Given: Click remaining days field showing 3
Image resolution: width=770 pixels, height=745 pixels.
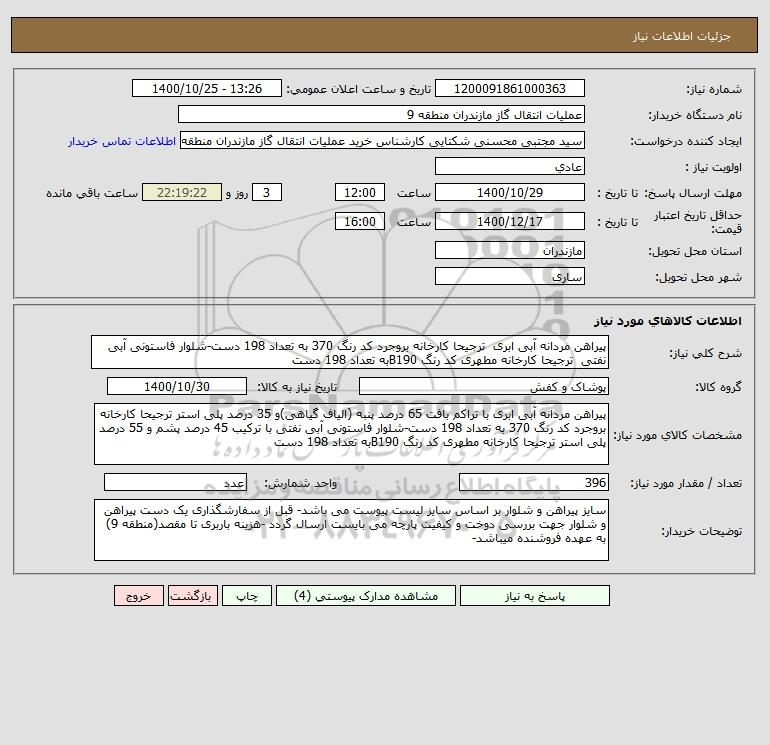Looking at the screenshot, I should tap(267, 193).
